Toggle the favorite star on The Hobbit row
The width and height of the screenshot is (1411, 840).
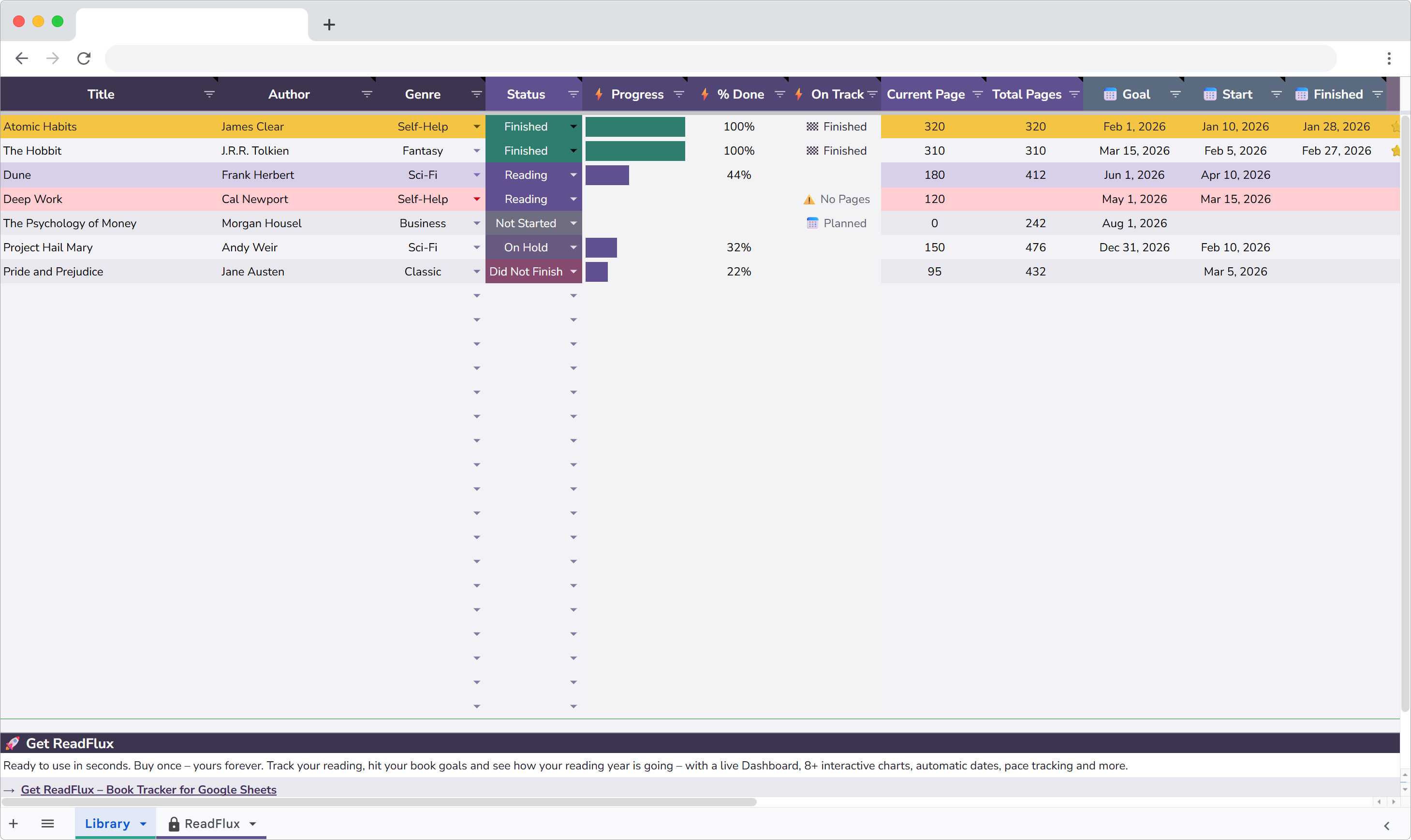pyautogui.click(x=1397, y=151)
